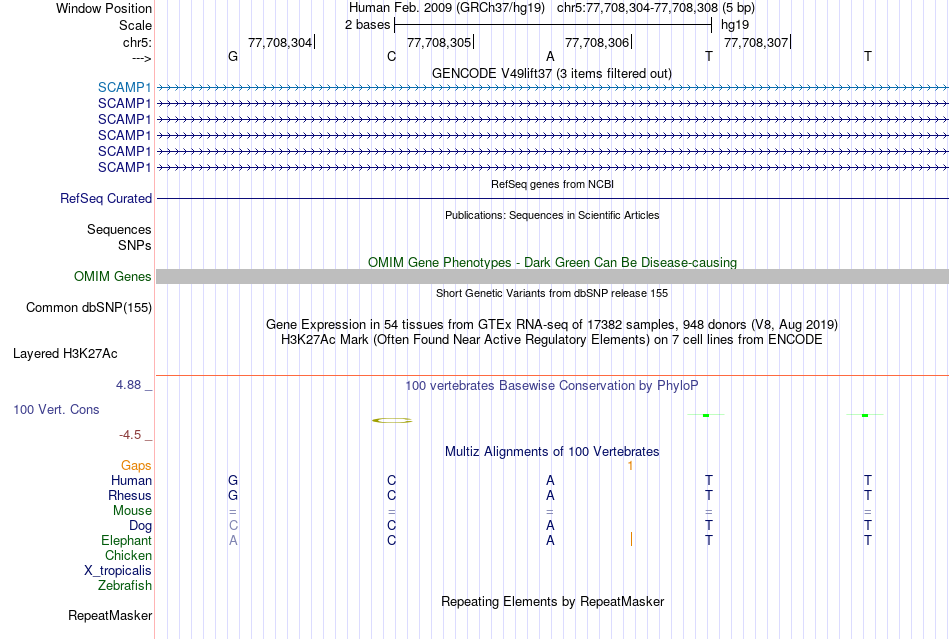Click the orange insertion bar in Elephant row
This screenshot has width=950, height=639.
click(631, 539)
